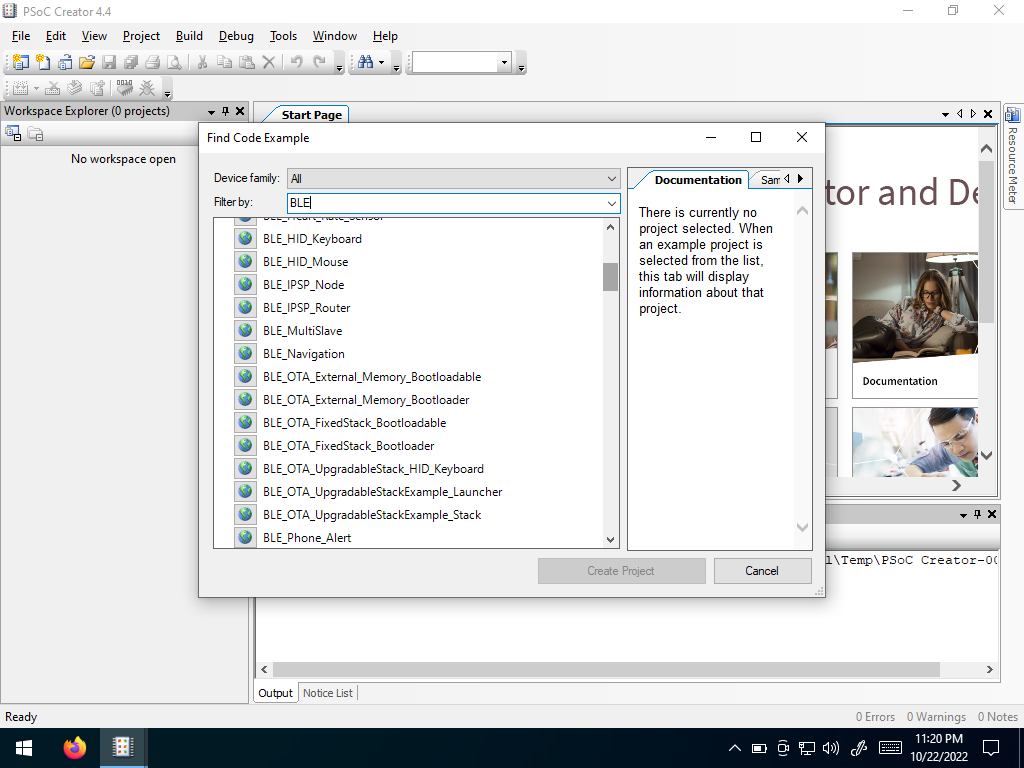Expand the Device family dropdown
The image size is (1024, 768).
611,178
